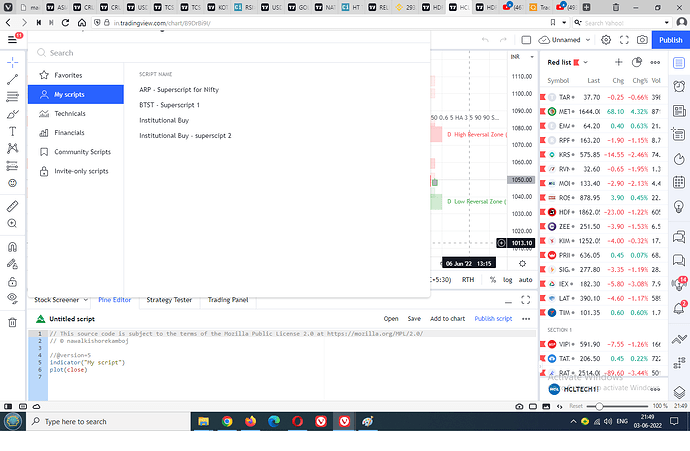Select the text annotation tool

(12, 131)
